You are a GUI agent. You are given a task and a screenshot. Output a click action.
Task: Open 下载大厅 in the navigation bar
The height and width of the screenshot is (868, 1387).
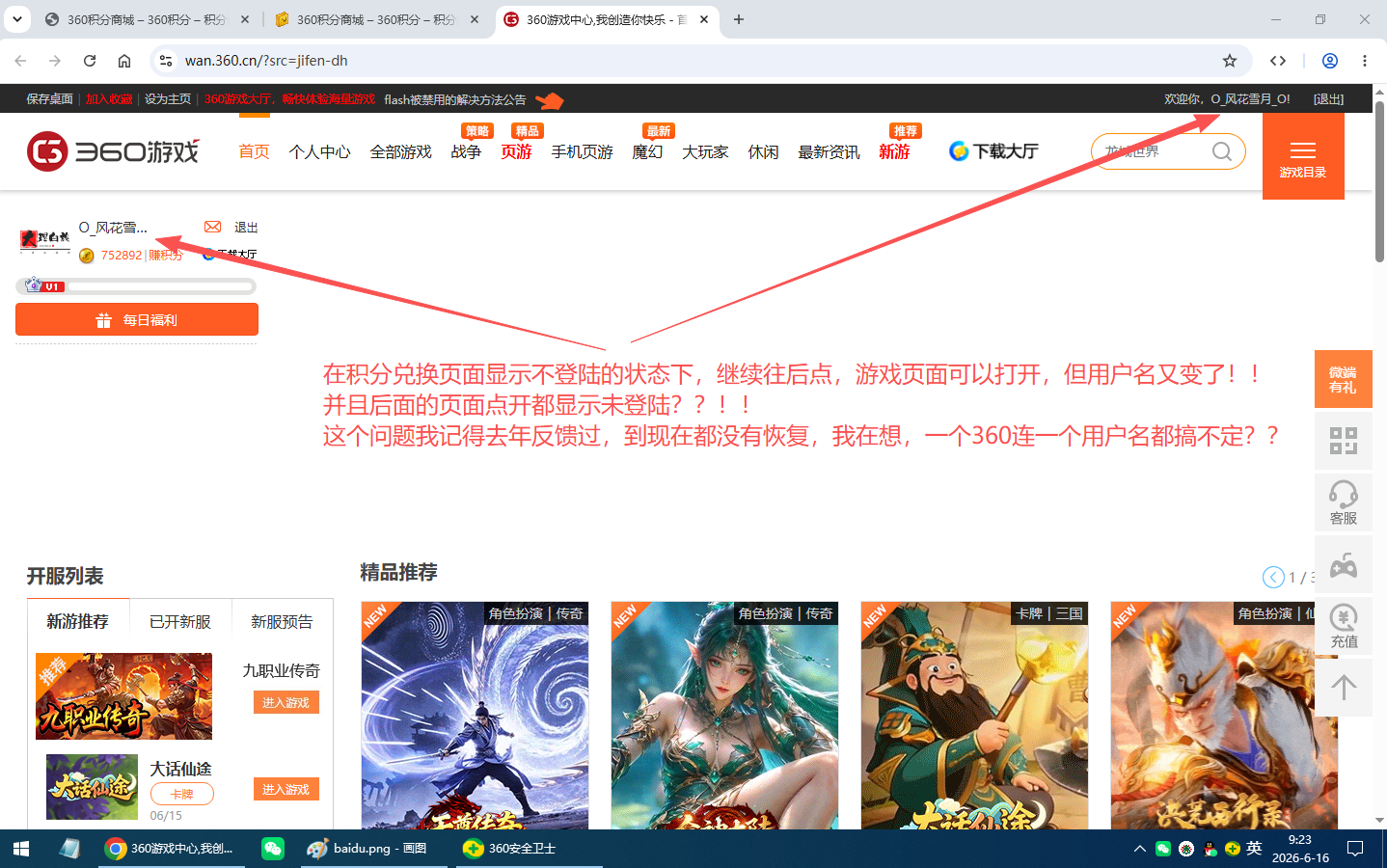[993, 151]
